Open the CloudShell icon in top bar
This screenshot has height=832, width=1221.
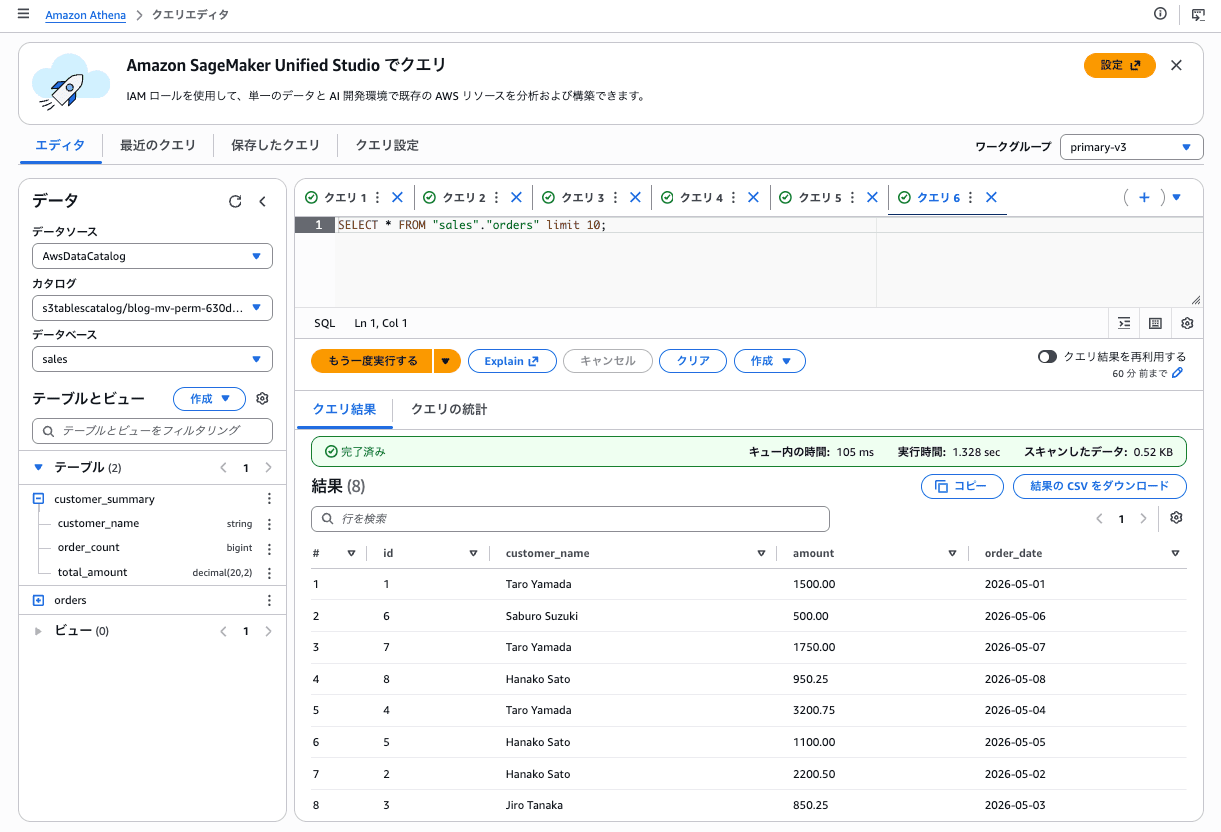pyautogui.click(x=1198, y=14)
